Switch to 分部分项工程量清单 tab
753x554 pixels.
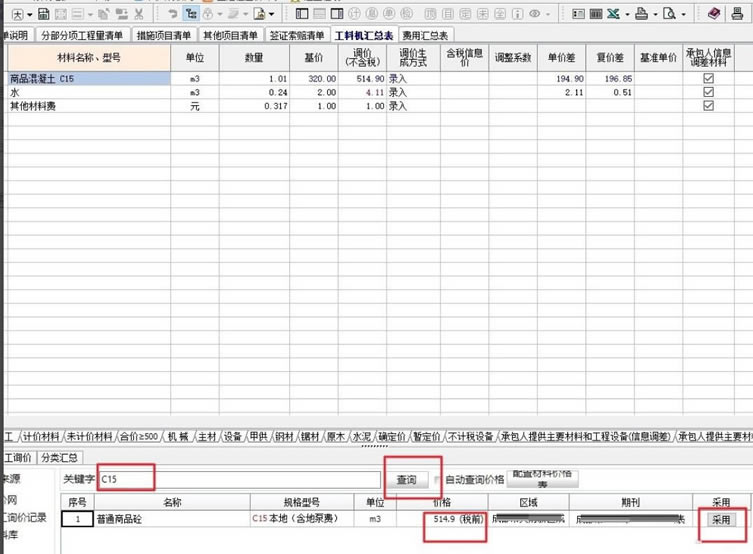[x=82, y=35]
